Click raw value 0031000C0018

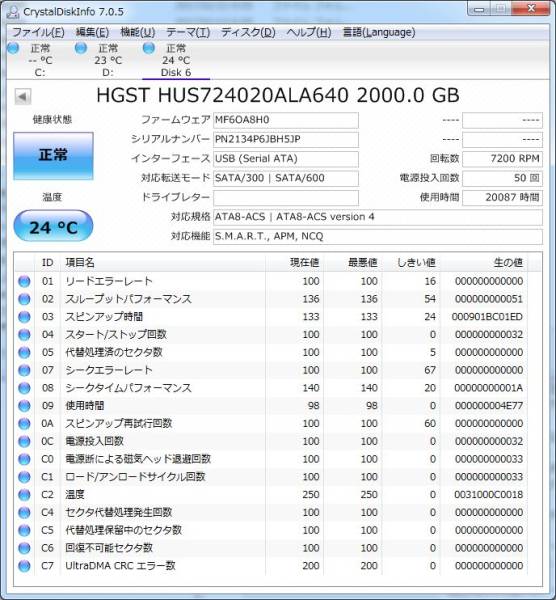489,495
